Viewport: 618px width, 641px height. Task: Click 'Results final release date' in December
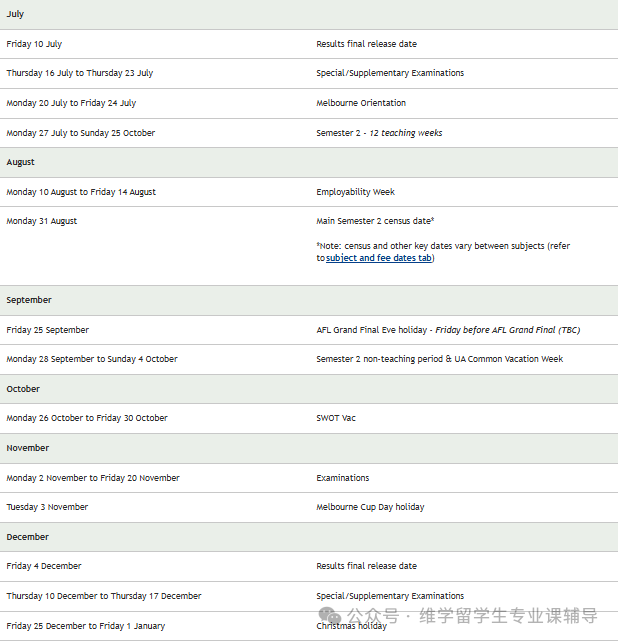click(x=366, y=566)
